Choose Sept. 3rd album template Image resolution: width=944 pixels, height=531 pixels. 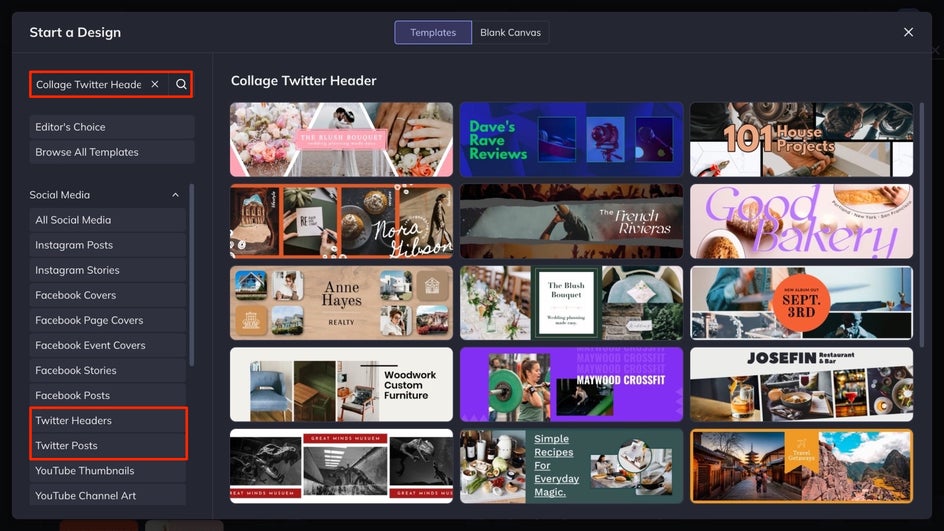[801, 303]
